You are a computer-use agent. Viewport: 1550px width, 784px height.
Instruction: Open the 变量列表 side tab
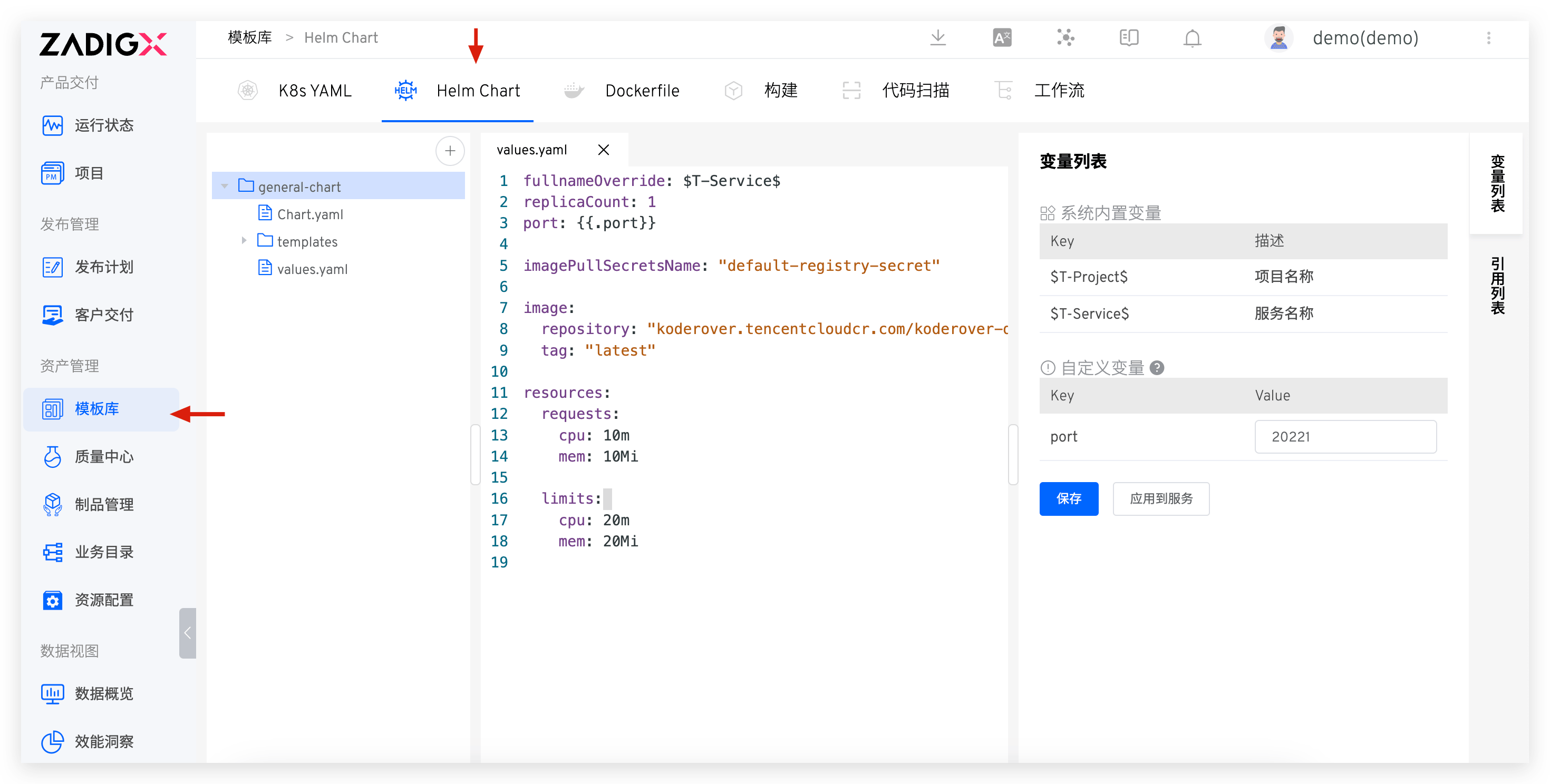coord(1496,183)
